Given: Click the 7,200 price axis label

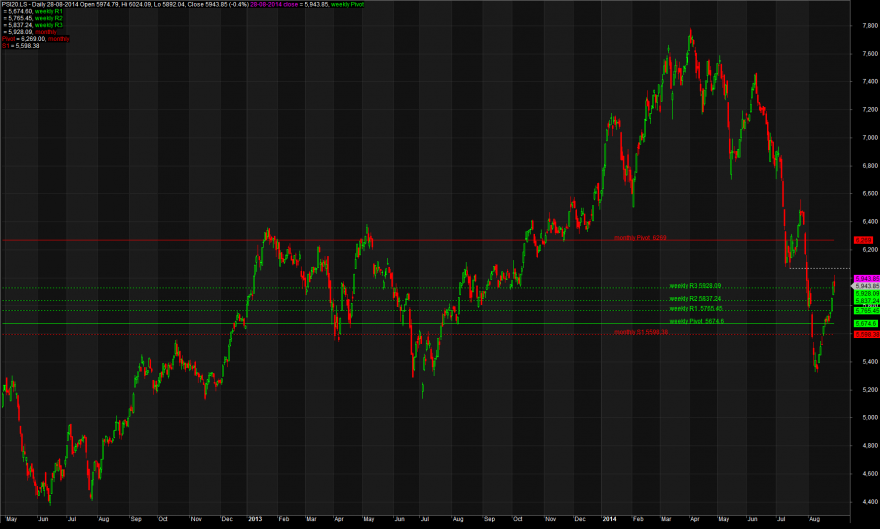Looking at the screenshot, I should tap(870, 109).
